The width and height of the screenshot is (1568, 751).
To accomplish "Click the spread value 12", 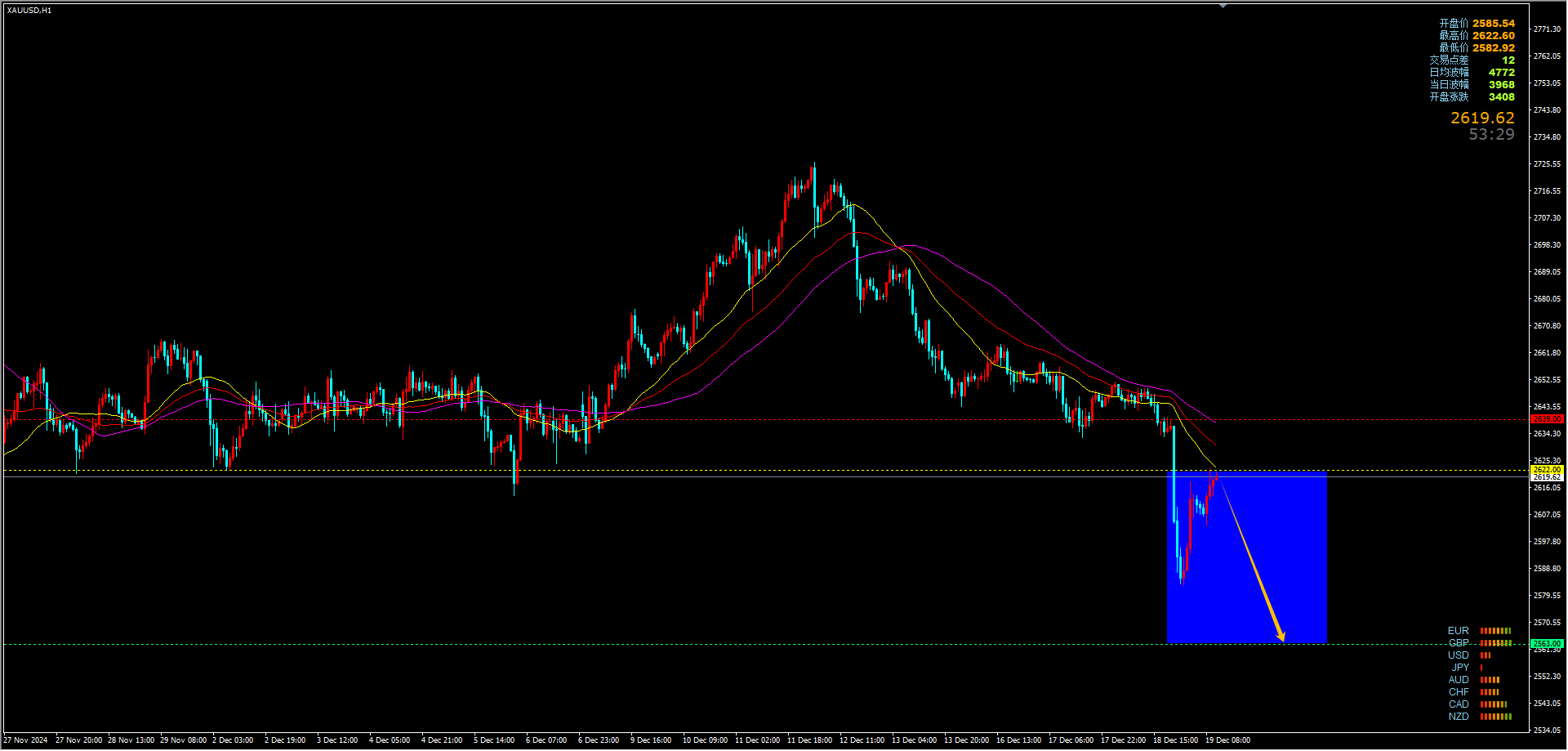I will (x=1508, y=60).
